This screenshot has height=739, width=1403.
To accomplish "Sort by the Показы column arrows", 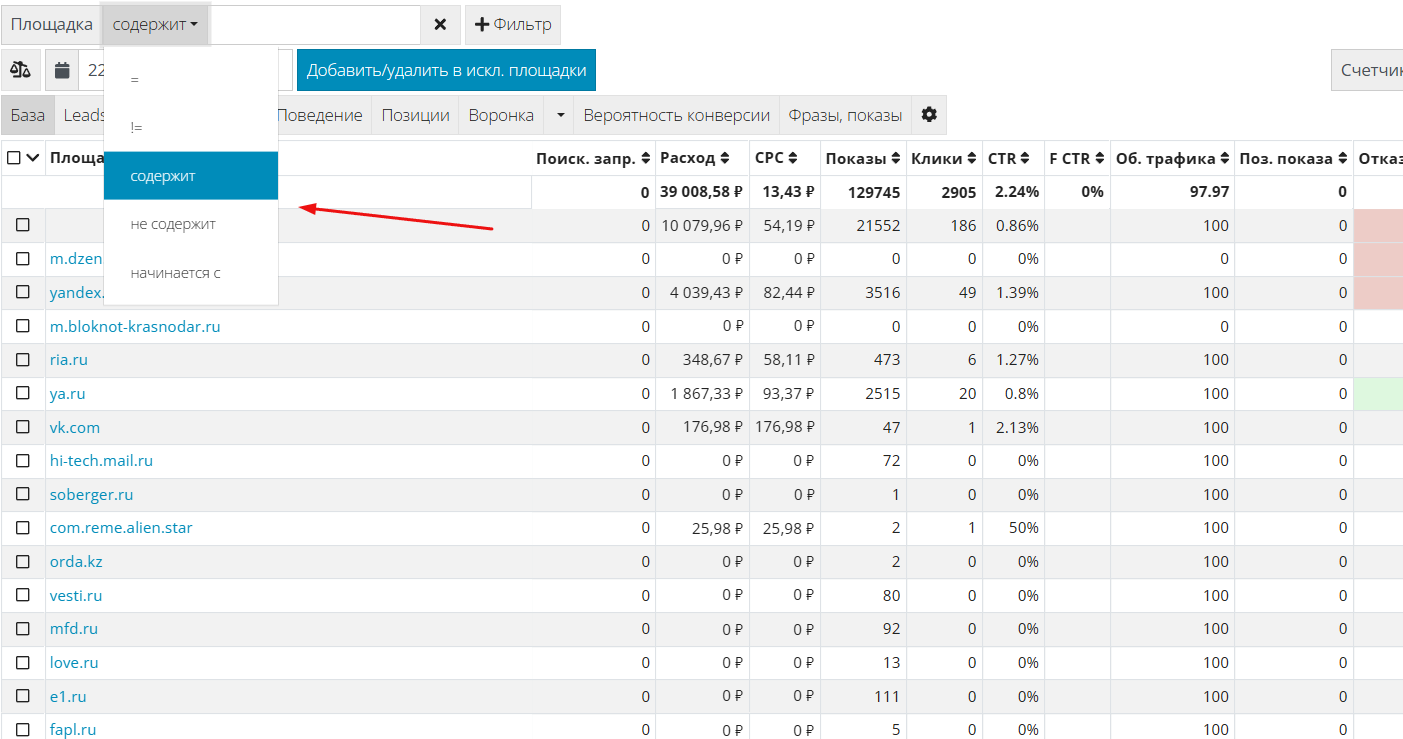I will [896, 158].
